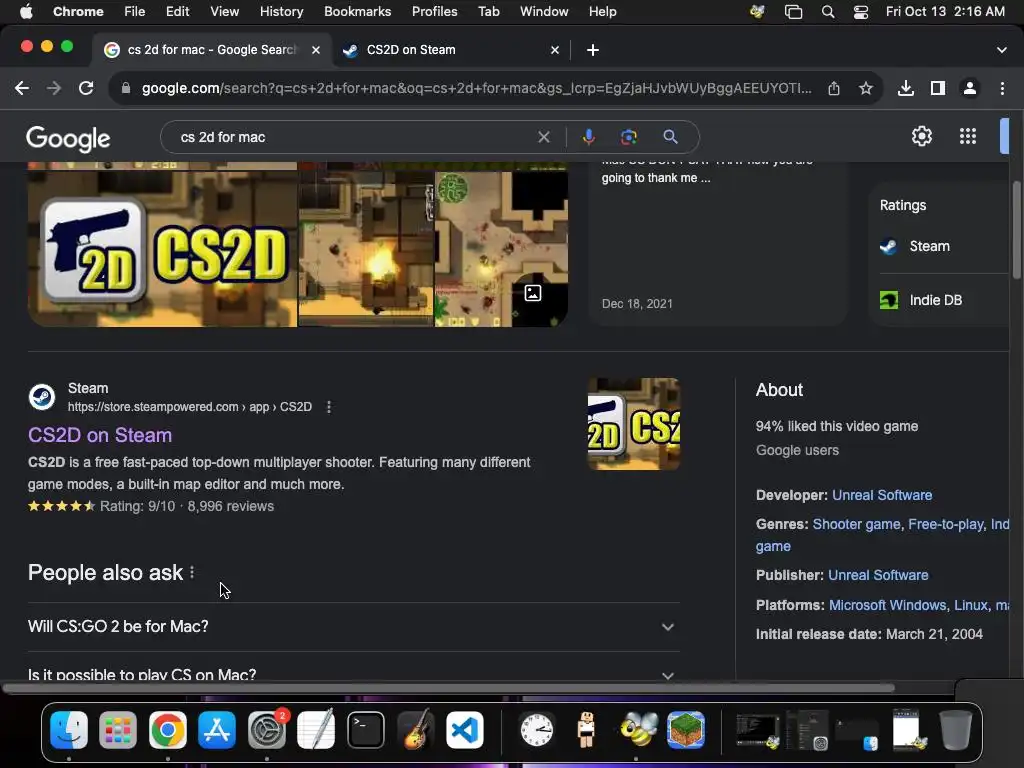
Task: Open the explosion gameplay screenshot thumbnail
Action: click(x=366, y=248)
